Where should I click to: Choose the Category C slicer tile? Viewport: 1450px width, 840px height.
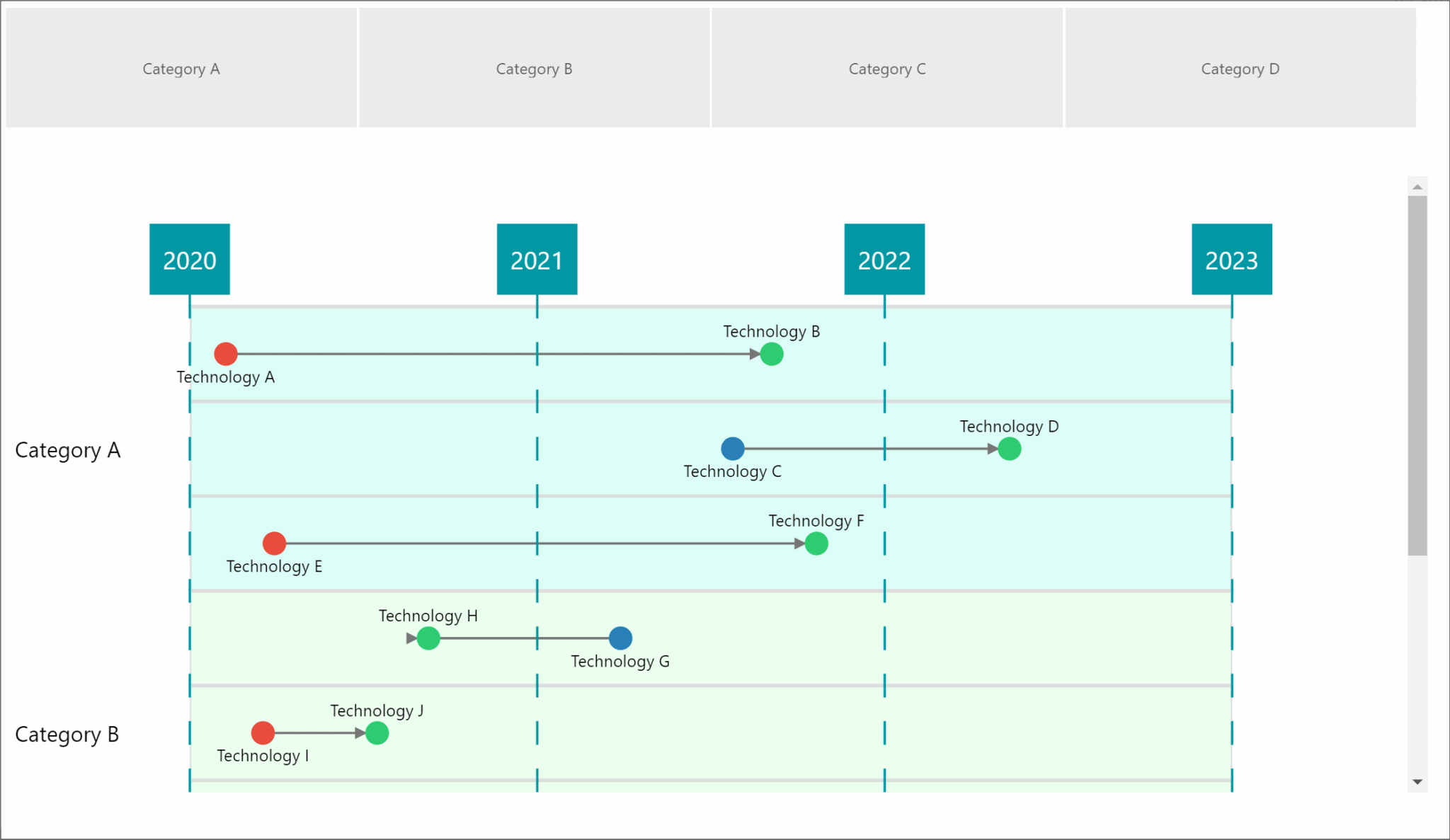[x=887, y=69]
